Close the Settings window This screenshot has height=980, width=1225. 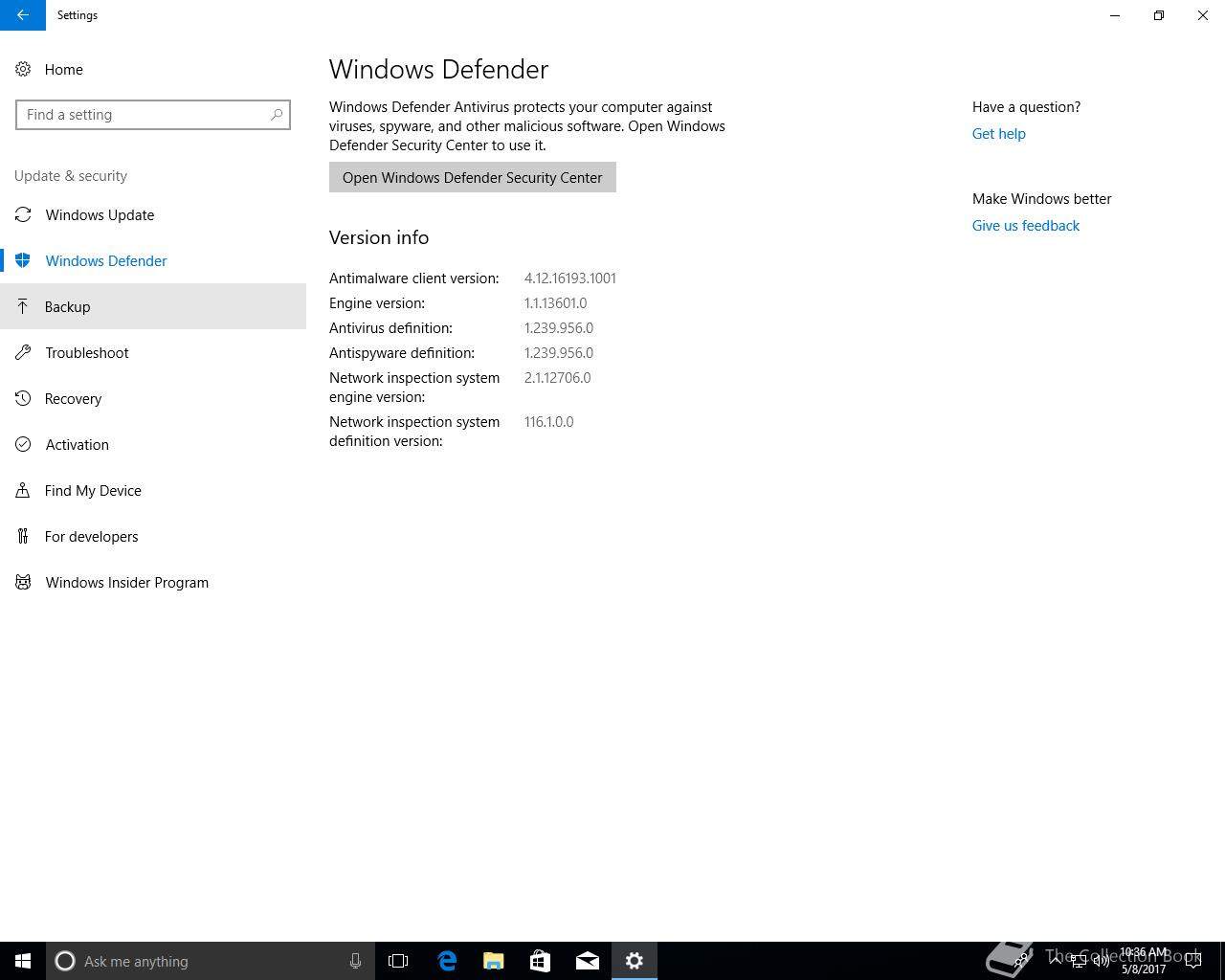pyautogui.click(x=1203, y=15)
